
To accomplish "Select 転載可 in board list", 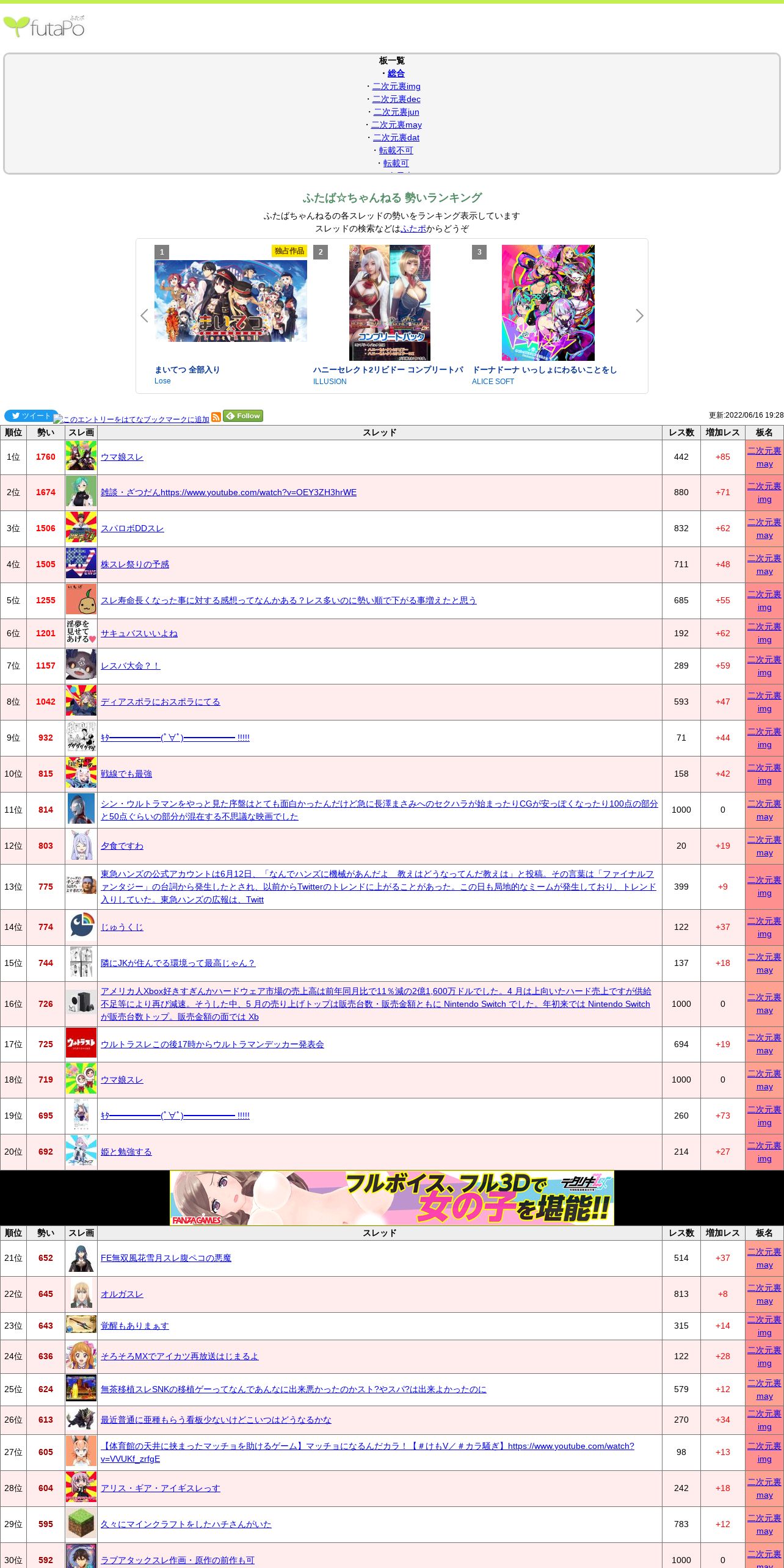I will pos(396,163).
